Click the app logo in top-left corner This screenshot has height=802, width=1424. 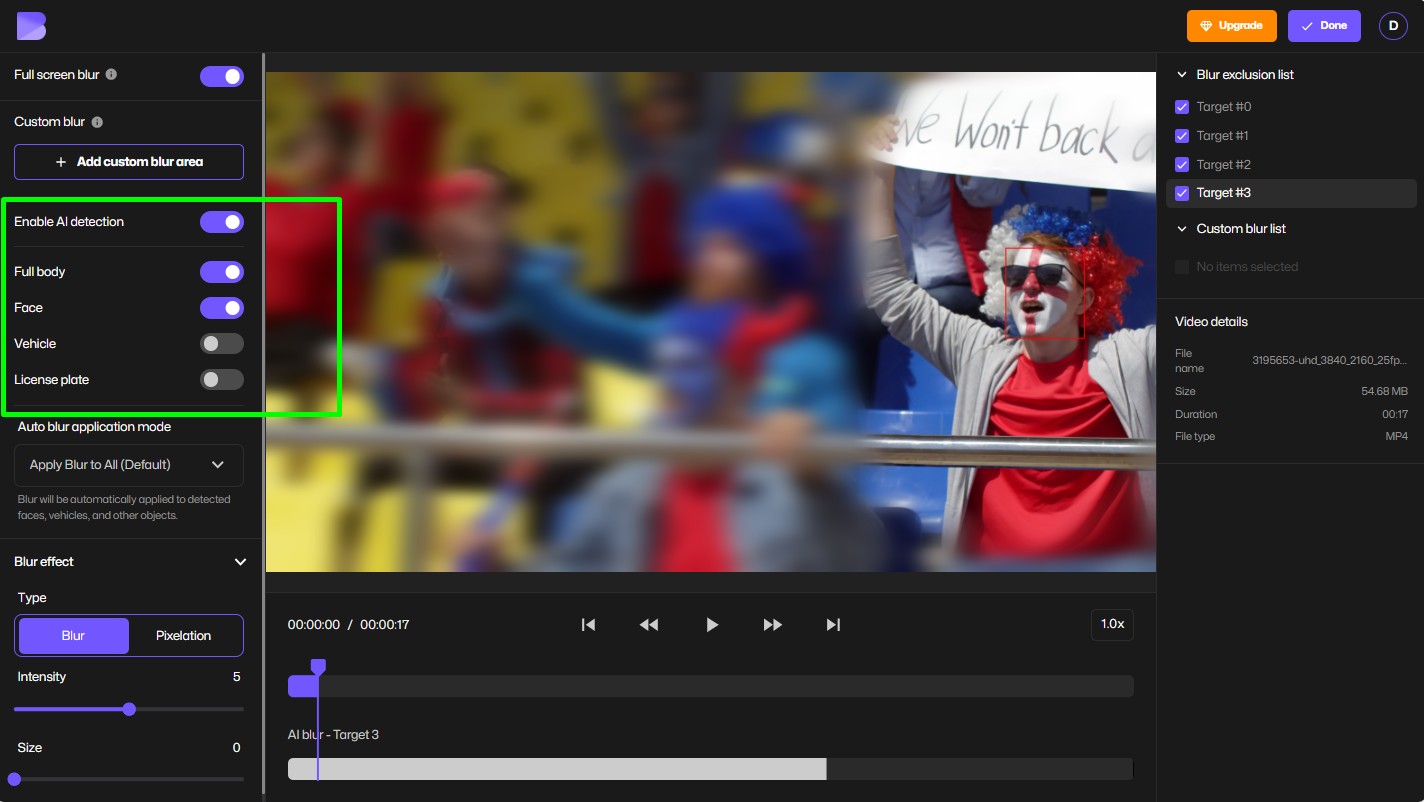coord(31,25)
